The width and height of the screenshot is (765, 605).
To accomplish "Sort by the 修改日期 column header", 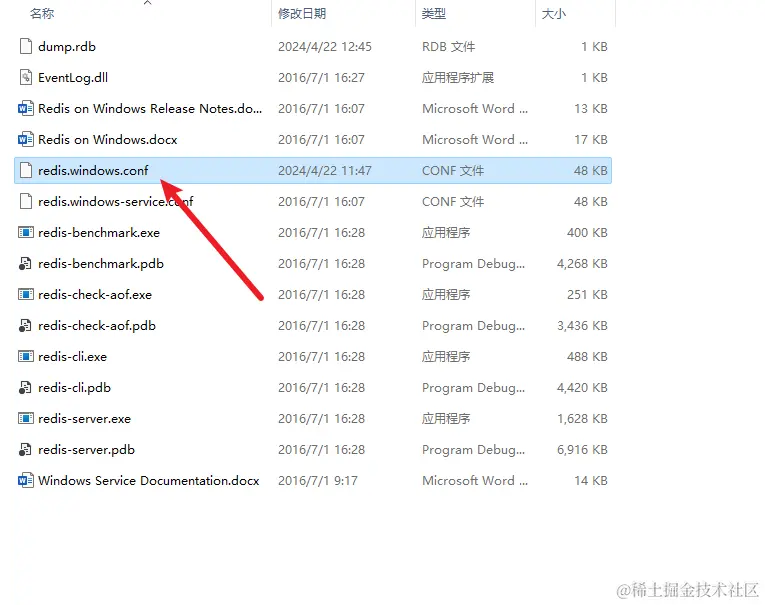I will pyautogui.click(x=302, y=14).
